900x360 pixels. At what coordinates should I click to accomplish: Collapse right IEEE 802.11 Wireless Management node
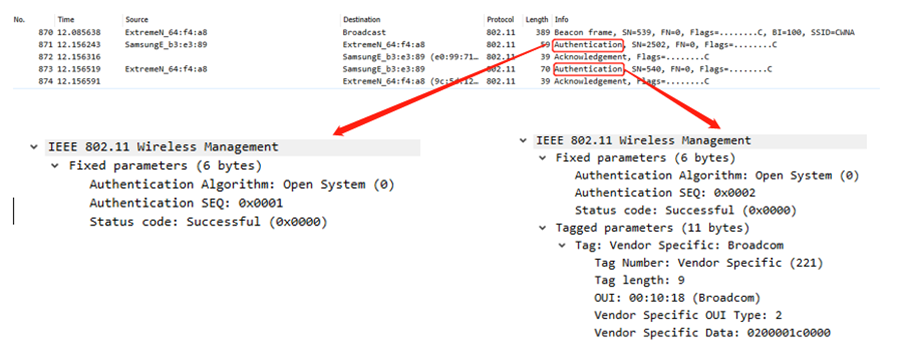point(522,141)
